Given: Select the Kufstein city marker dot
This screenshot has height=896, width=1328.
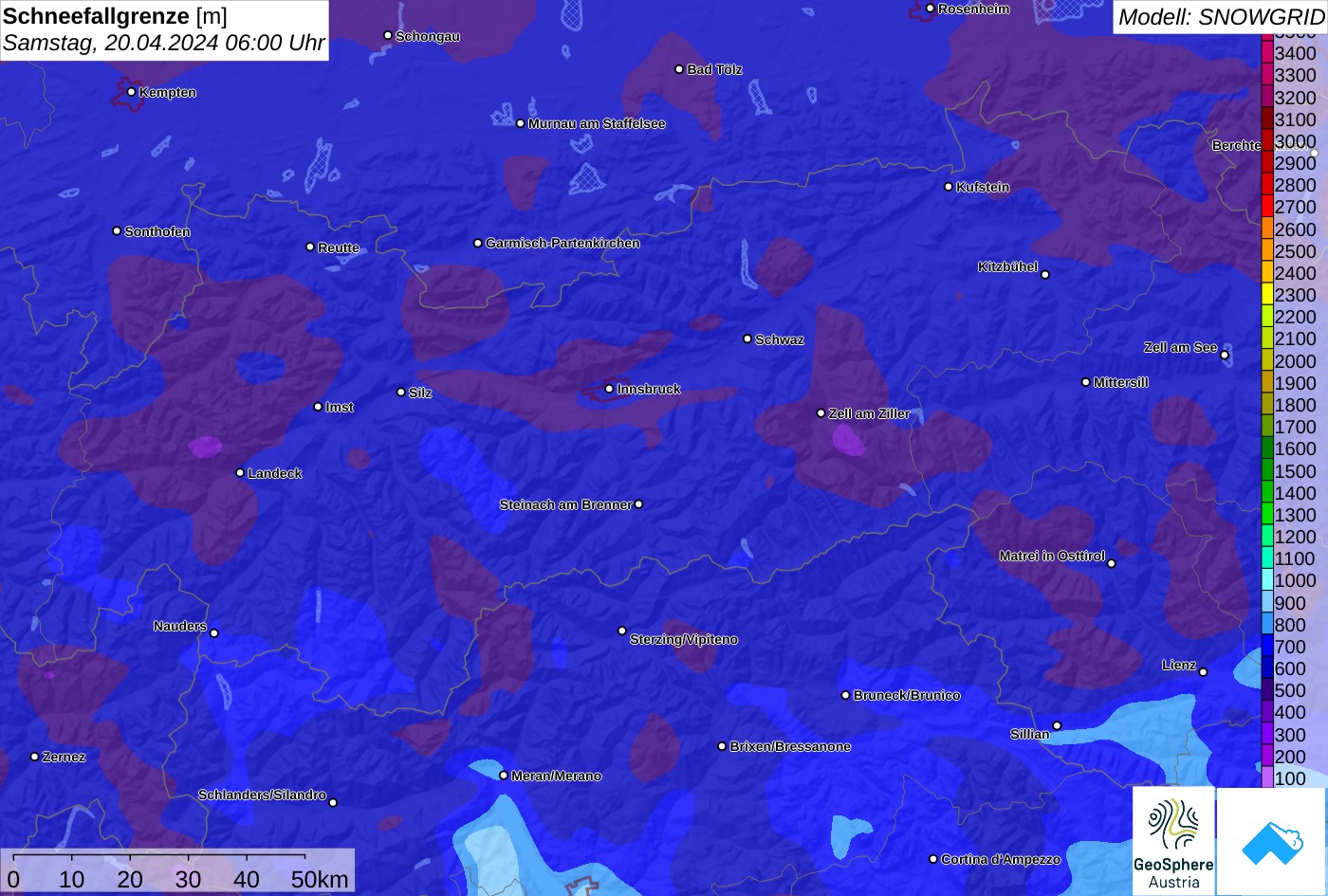Looking at the screenshot, I should coord(949,187).
